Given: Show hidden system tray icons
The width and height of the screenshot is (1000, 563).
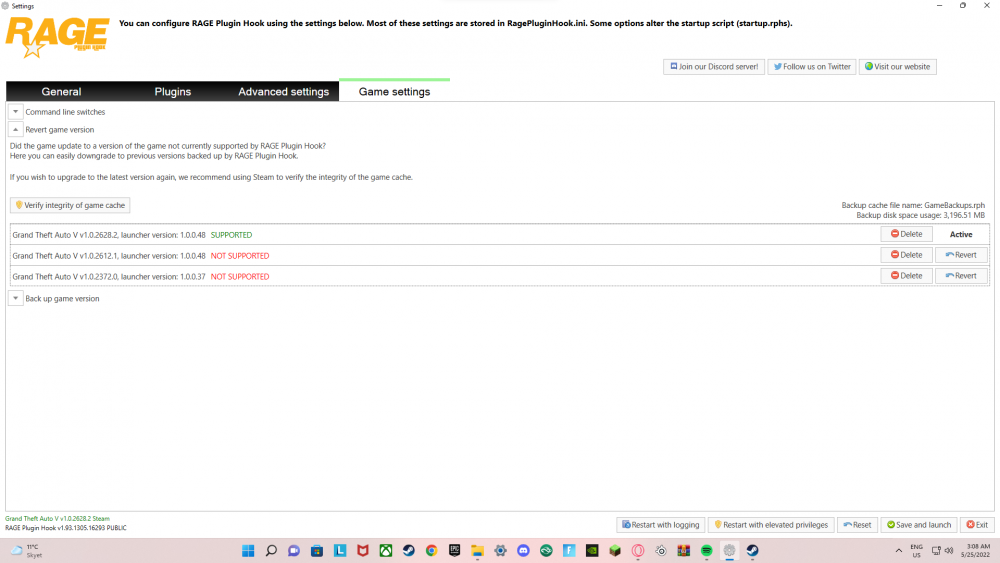Looking at the screenshot, I should [899, 551].
